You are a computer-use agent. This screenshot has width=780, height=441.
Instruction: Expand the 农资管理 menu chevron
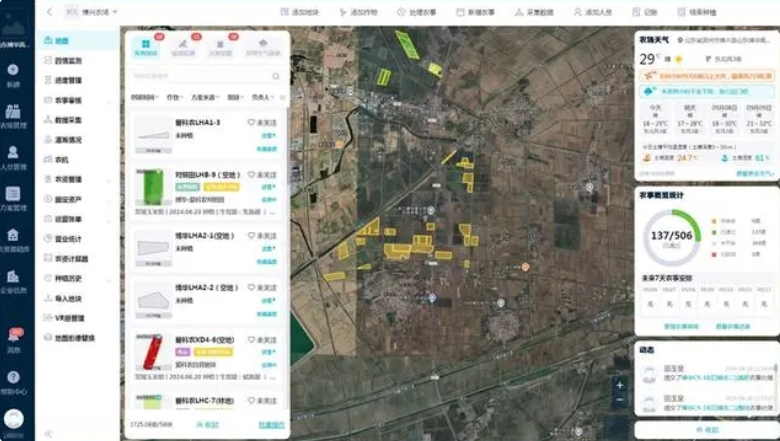[x=109, y=180]
